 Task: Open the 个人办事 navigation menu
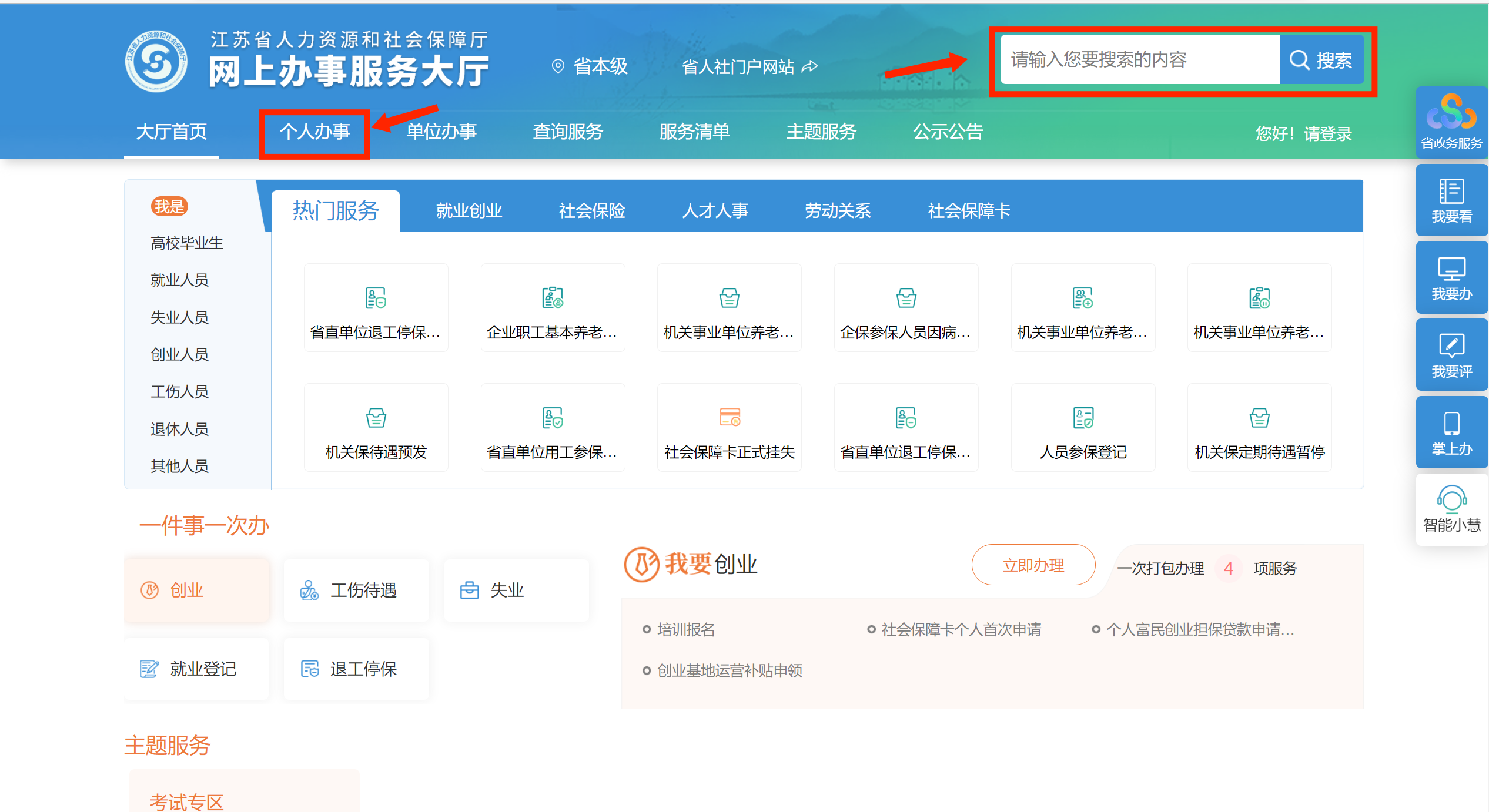click(314, 132)
